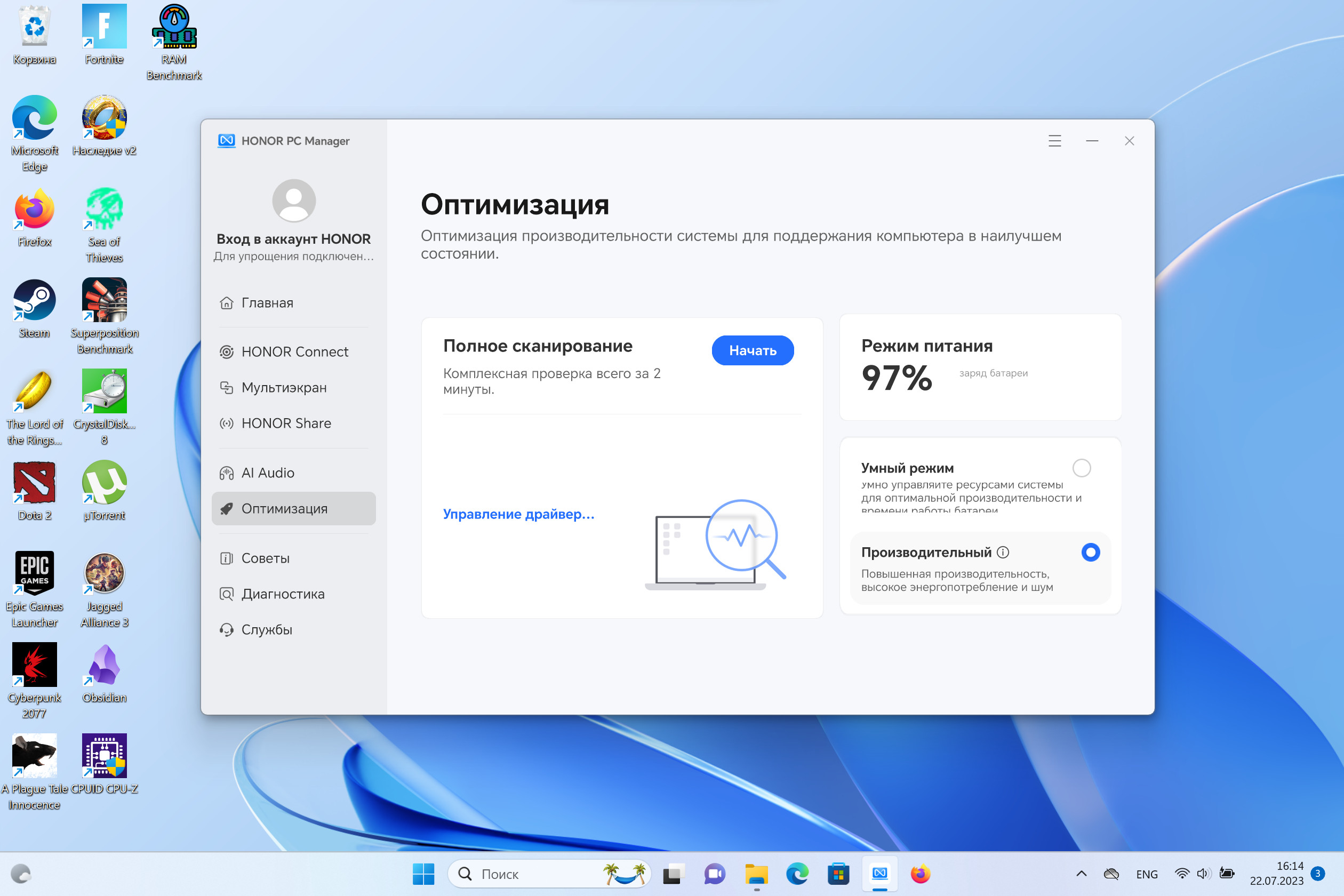Open the taskbar clock showing 16:14
The height and width of the screenshot is (896, 1344).
point(1277,874)
